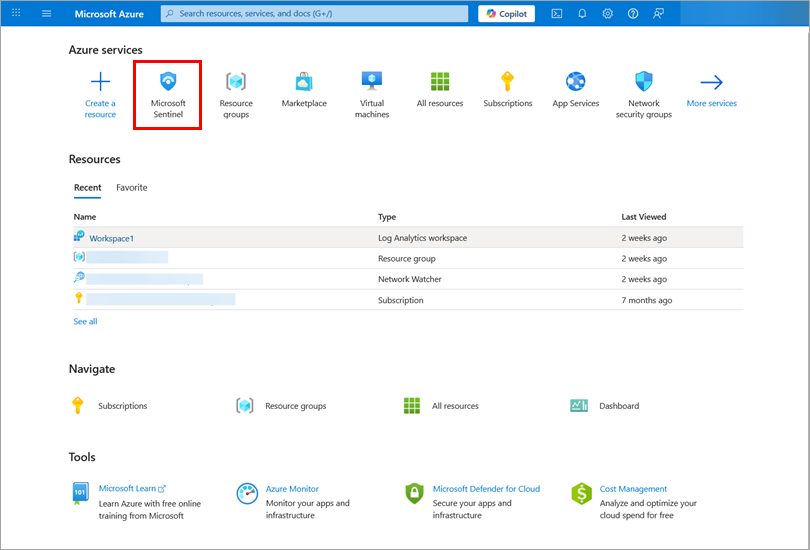The width and height of the screenshot is (810, 550).
Task: Expand the portal hamburger menu
Action: 47,14
